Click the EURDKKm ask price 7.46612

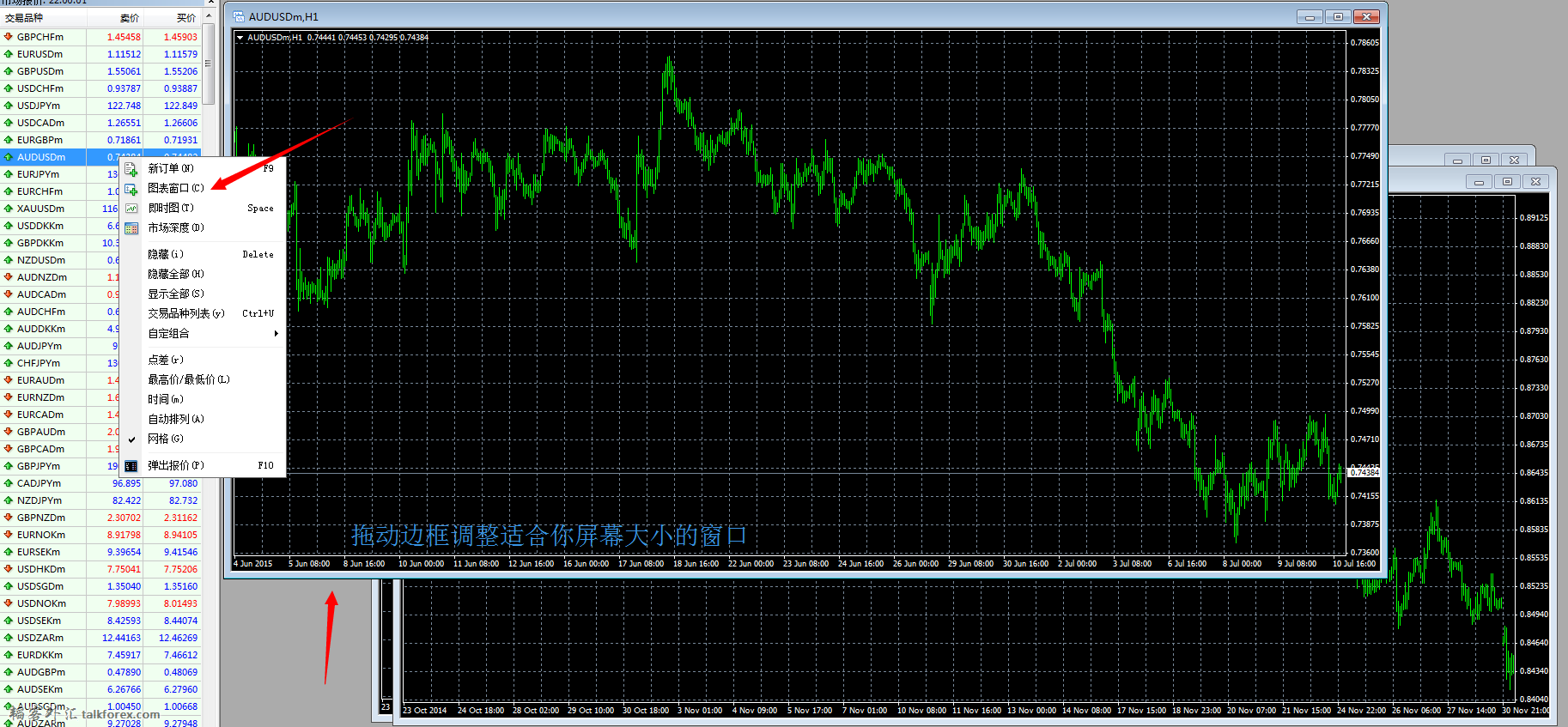point(180,655)
